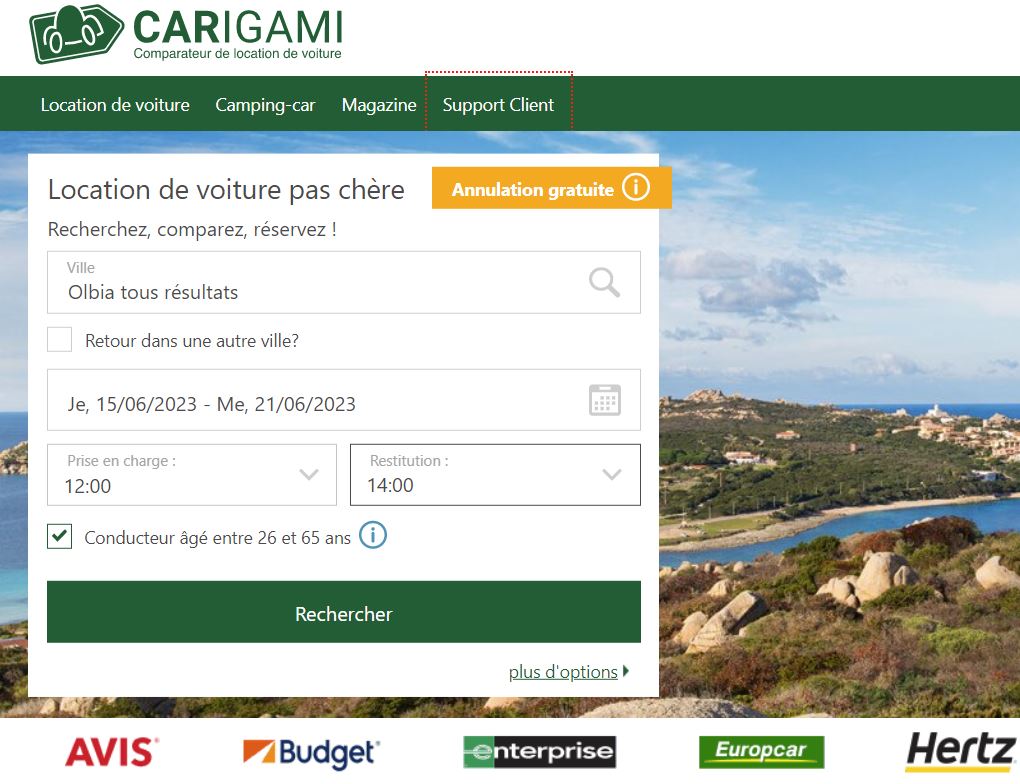This screenshot has height=784, width=1020.
Task: Click the search magnifier in Ville field
Action: coord(604,282)
